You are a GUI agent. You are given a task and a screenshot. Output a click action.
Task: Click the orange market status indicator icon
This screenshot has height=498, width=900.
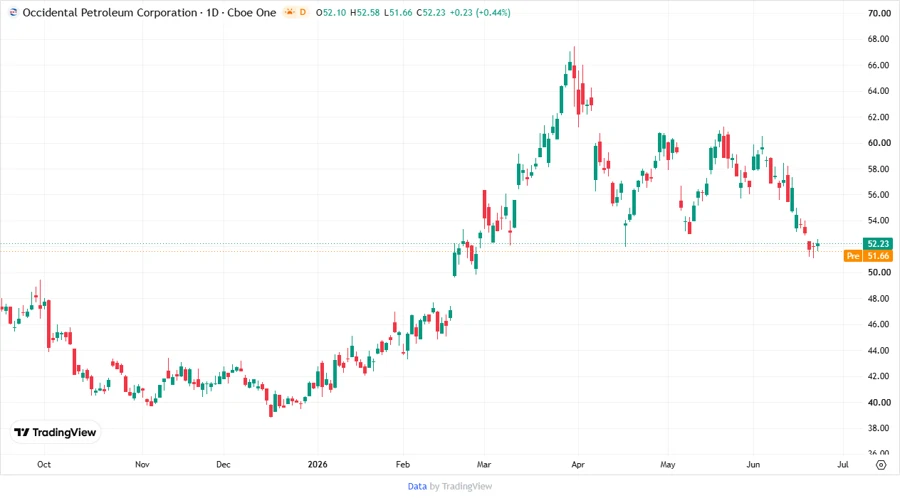(289, 12)
